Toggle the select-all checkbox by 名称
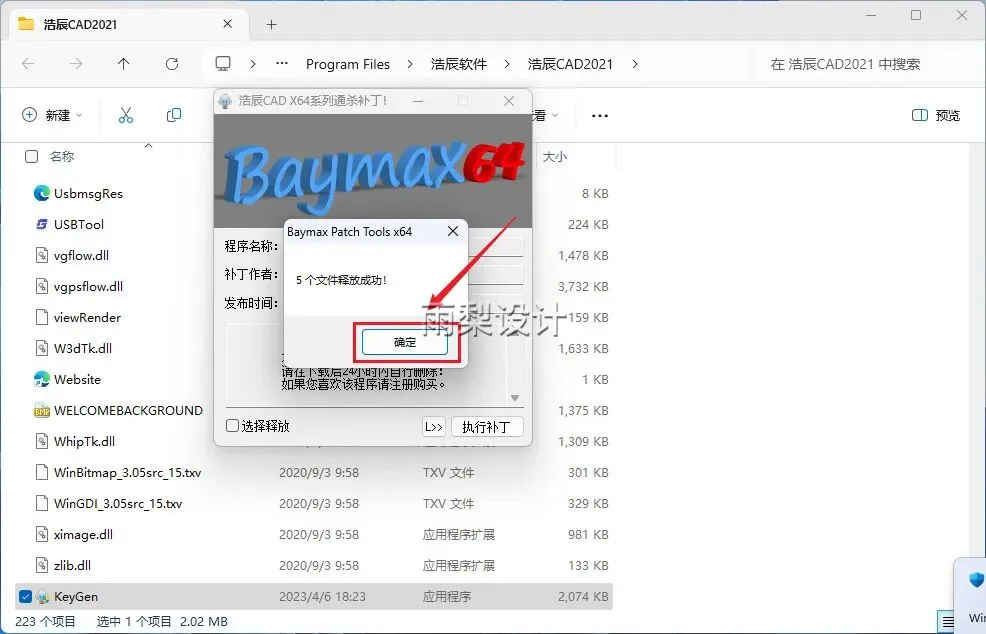This screenshot has width=986, height=634. pyautogui.click(x=31, y=157)
